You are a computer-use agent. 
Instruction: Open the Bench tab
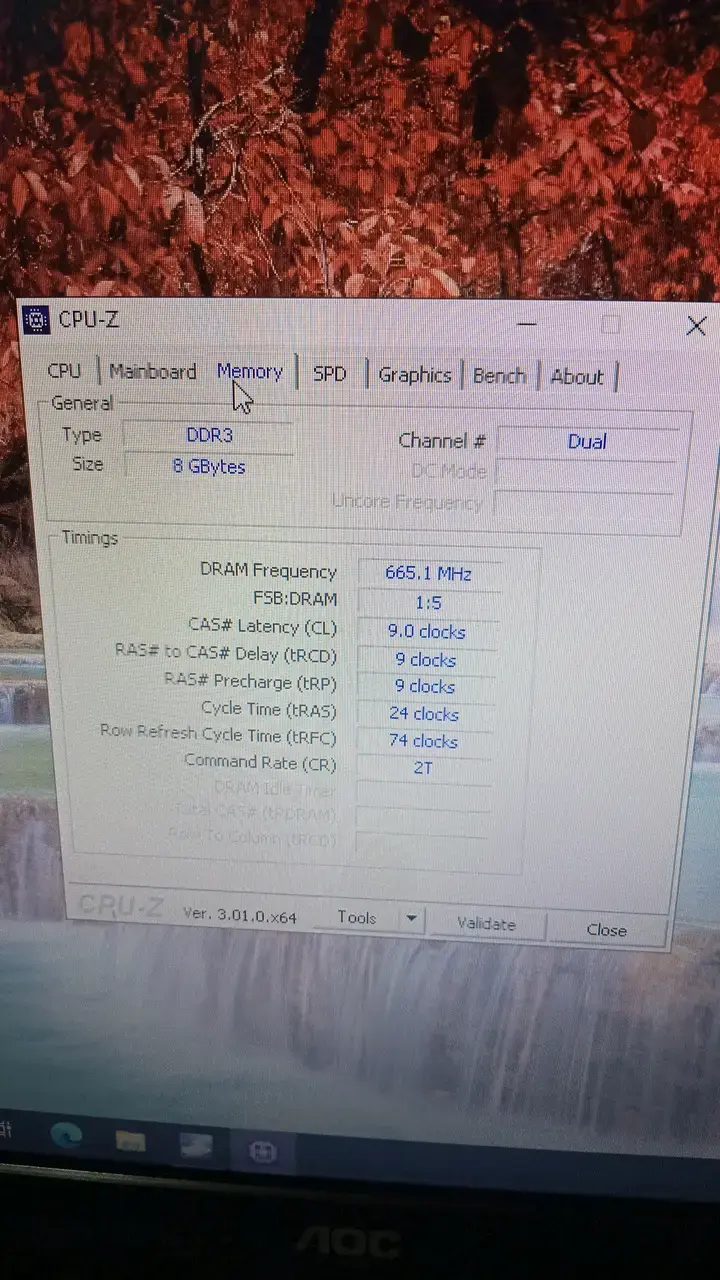[499, 376]
